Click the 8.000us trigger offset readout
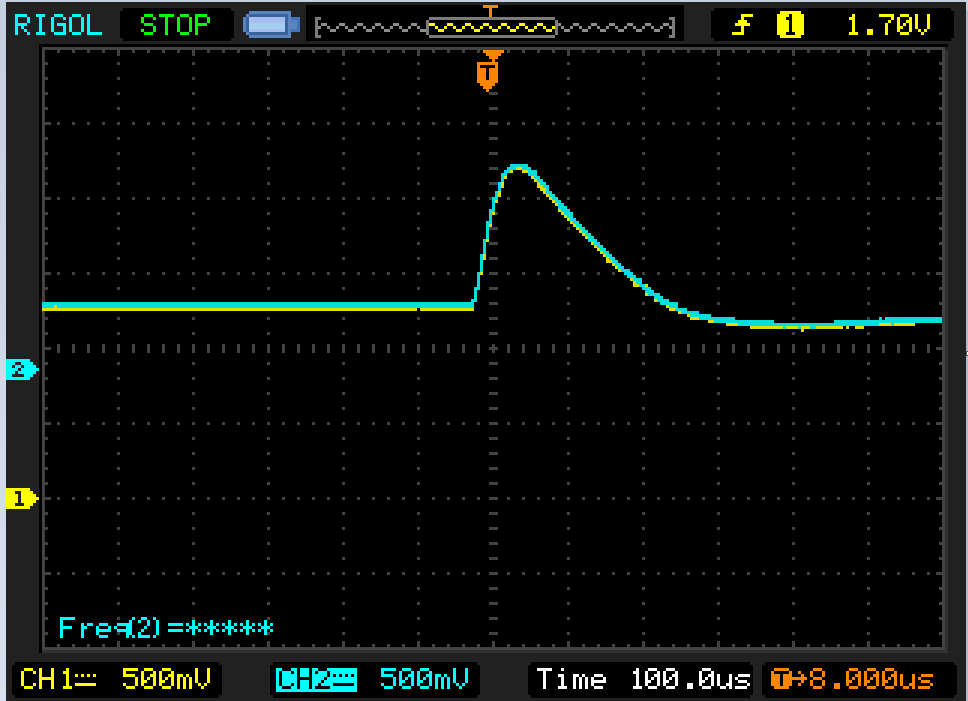 click(852, 679)
